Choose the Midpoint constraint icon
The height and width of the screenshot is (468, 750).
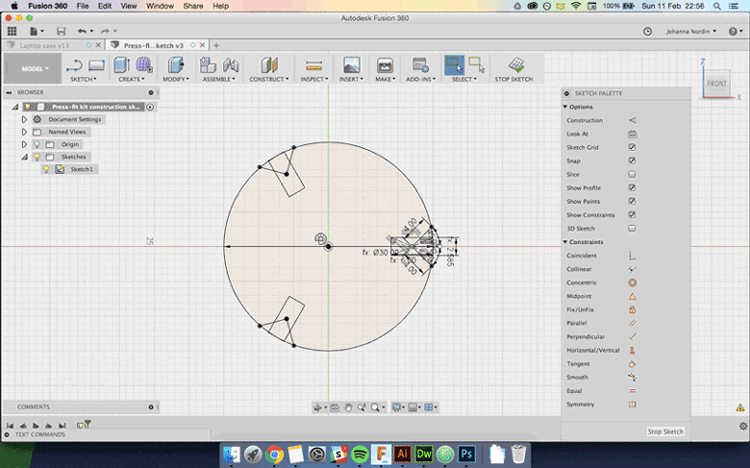[632, 296]
